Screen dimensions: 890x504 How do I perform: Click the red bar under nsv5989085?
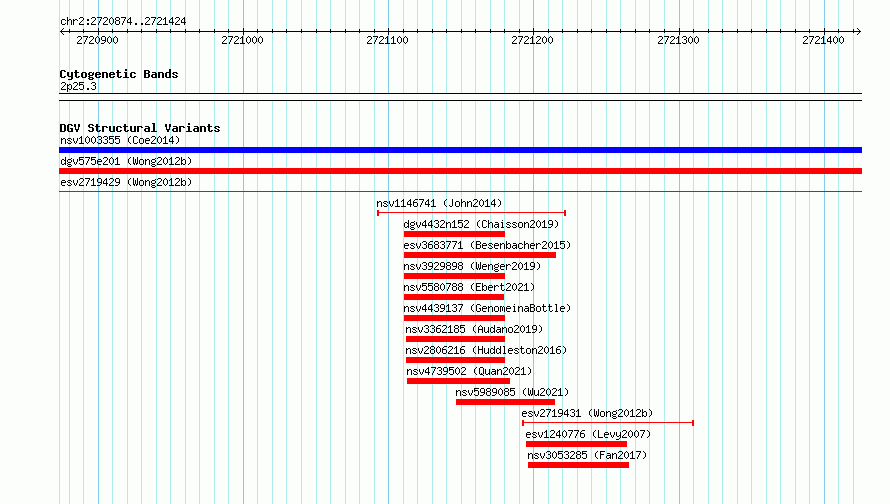point(505,402)
